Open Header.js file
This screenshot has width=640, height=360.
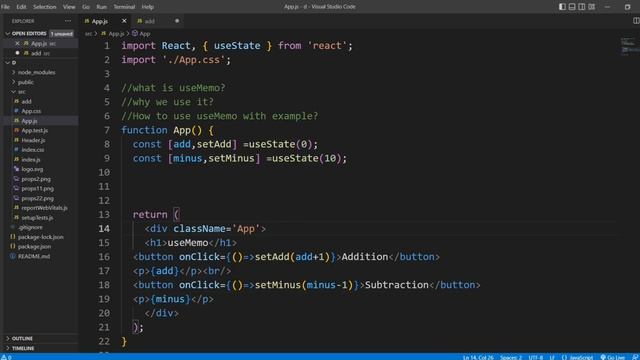(33, 140)
